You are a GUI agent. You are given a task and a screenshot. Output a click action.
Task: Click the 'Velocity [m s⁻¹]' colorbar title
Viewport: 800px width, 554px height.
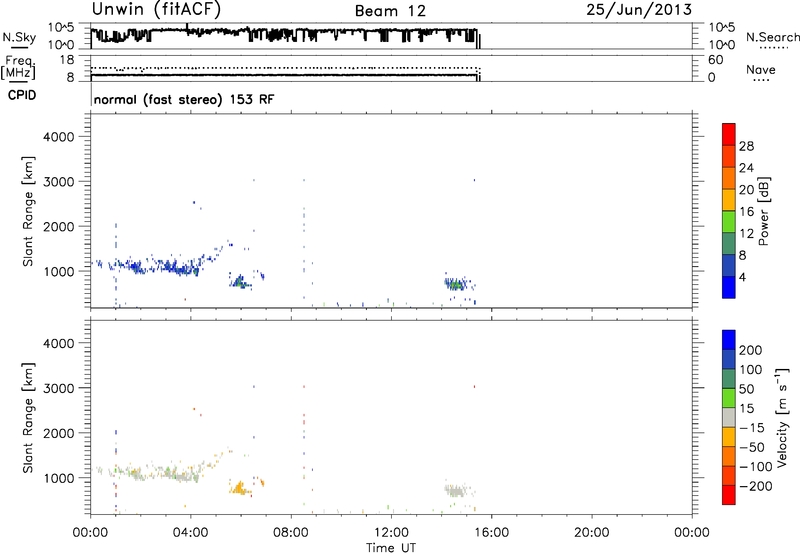[782, 417]
